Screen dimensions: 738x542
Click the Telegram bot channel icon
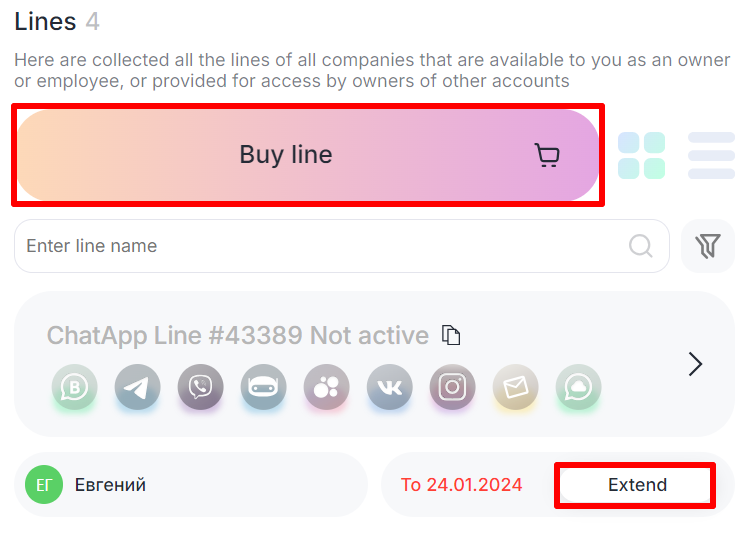[264, 387]
